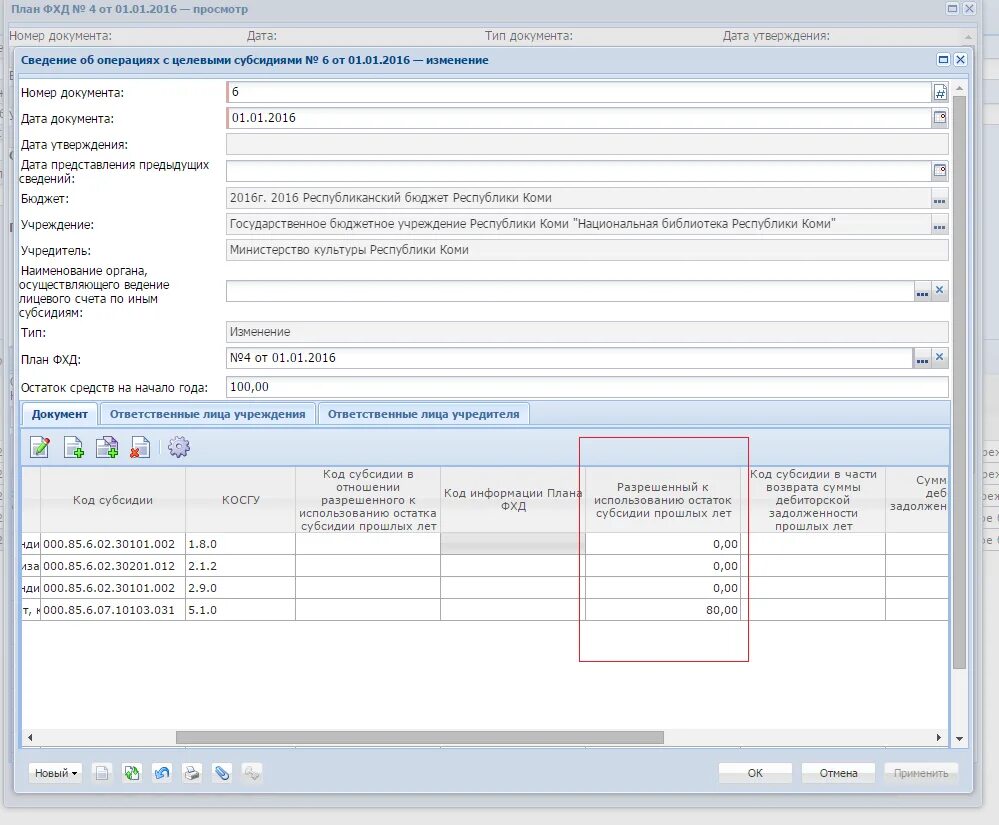Click the Дата документа field with 01.01.2016
The image size is (999, 825).
pos(579,118)
